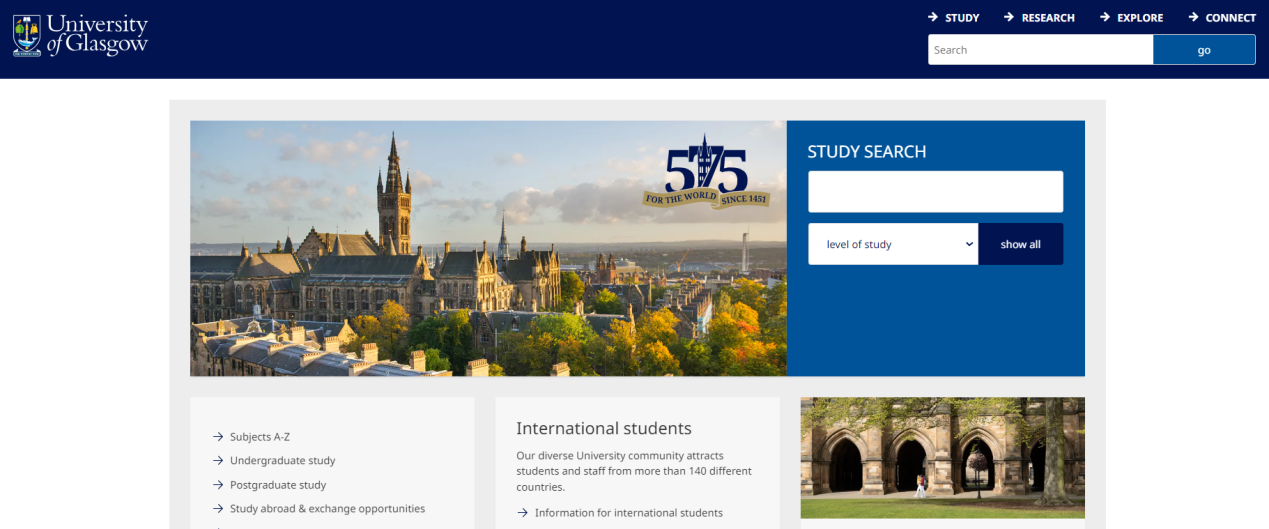Click the University of Glasgow crest logo
The height and width of the screenshot is (529, 1269).
coord(26,35)
